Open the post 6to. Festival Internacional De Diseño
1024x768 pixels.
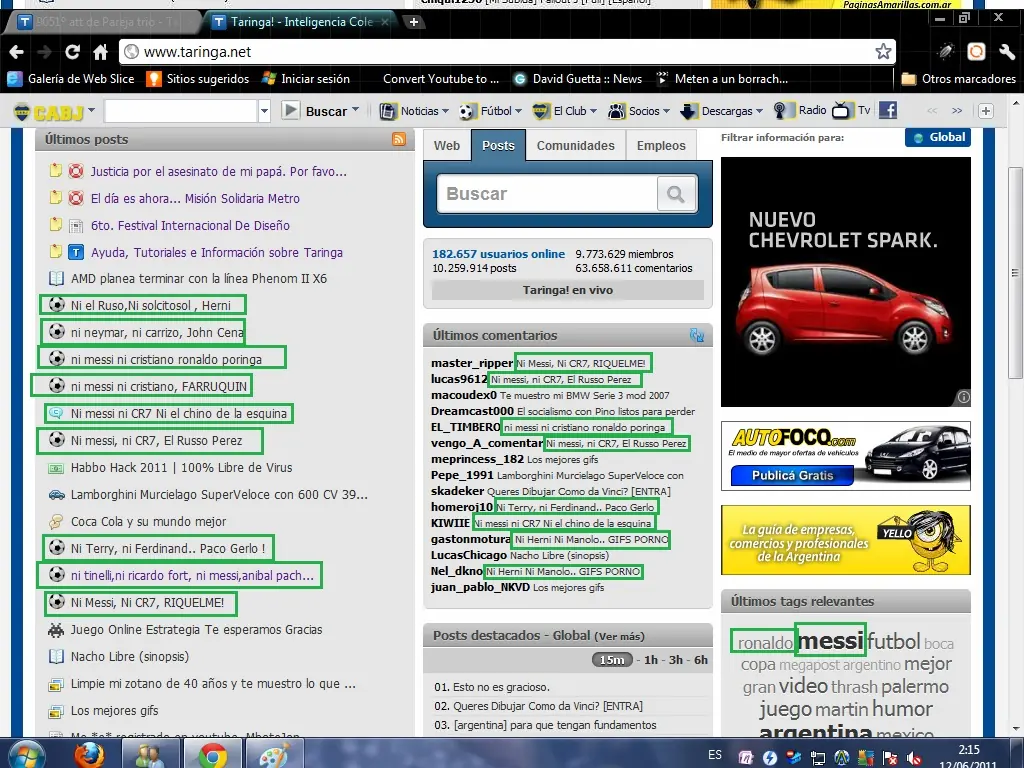(190, 225)
